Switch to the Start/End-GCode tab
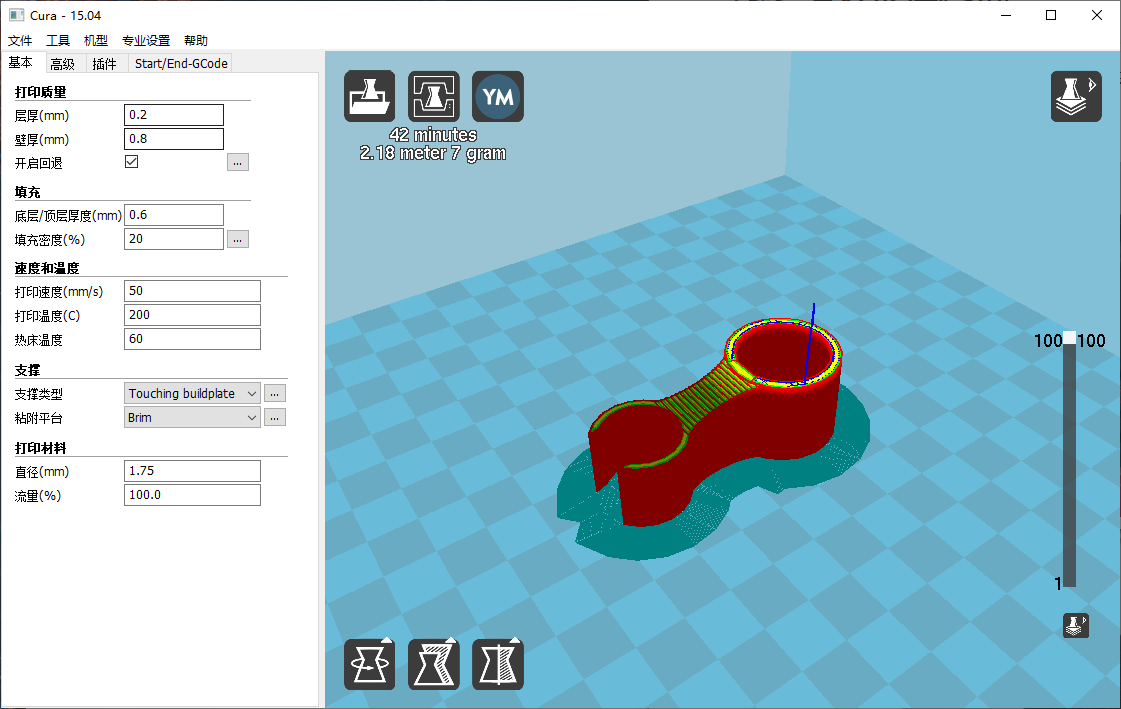The height and width of the screenshot is (709, 1121). (x=181, y=64)
